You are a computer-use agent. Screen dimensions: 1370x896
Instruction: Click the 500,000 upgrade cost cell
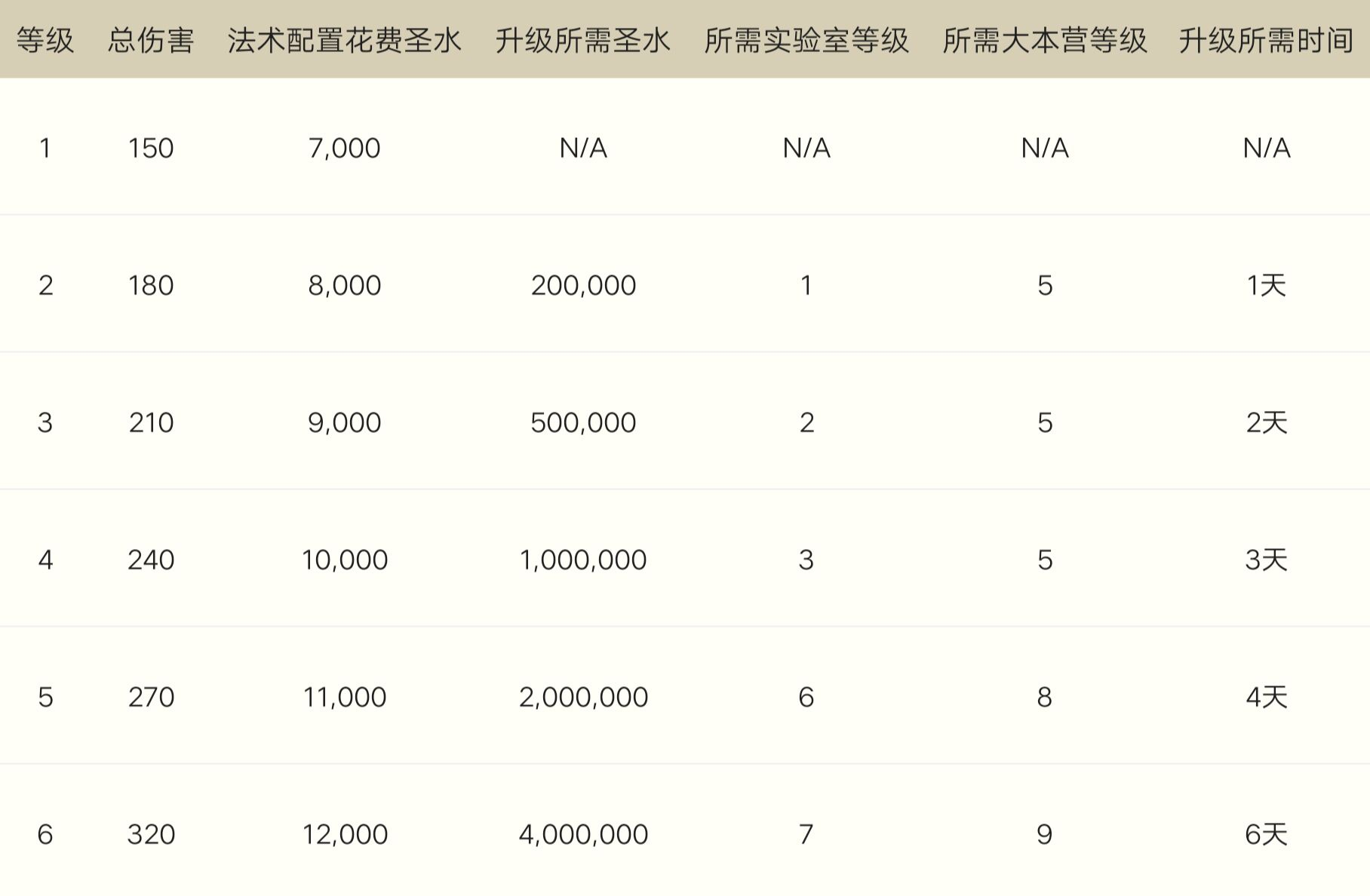coord(583,422)
